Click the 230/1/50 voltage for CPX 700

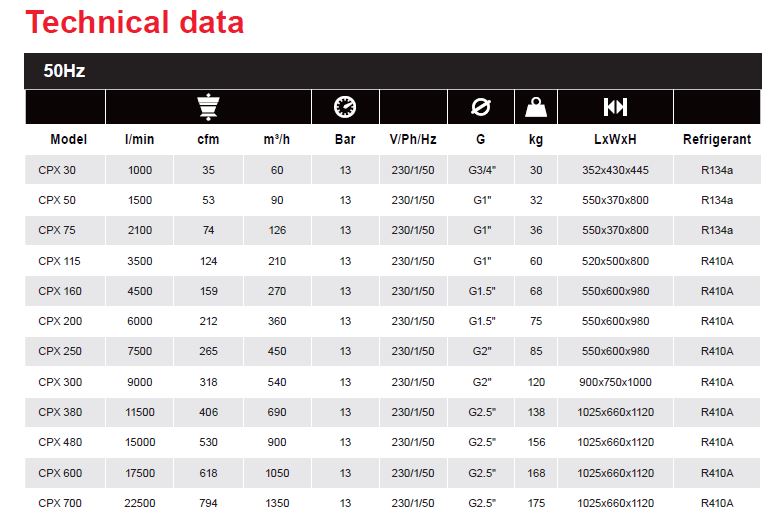coord(413,503)
